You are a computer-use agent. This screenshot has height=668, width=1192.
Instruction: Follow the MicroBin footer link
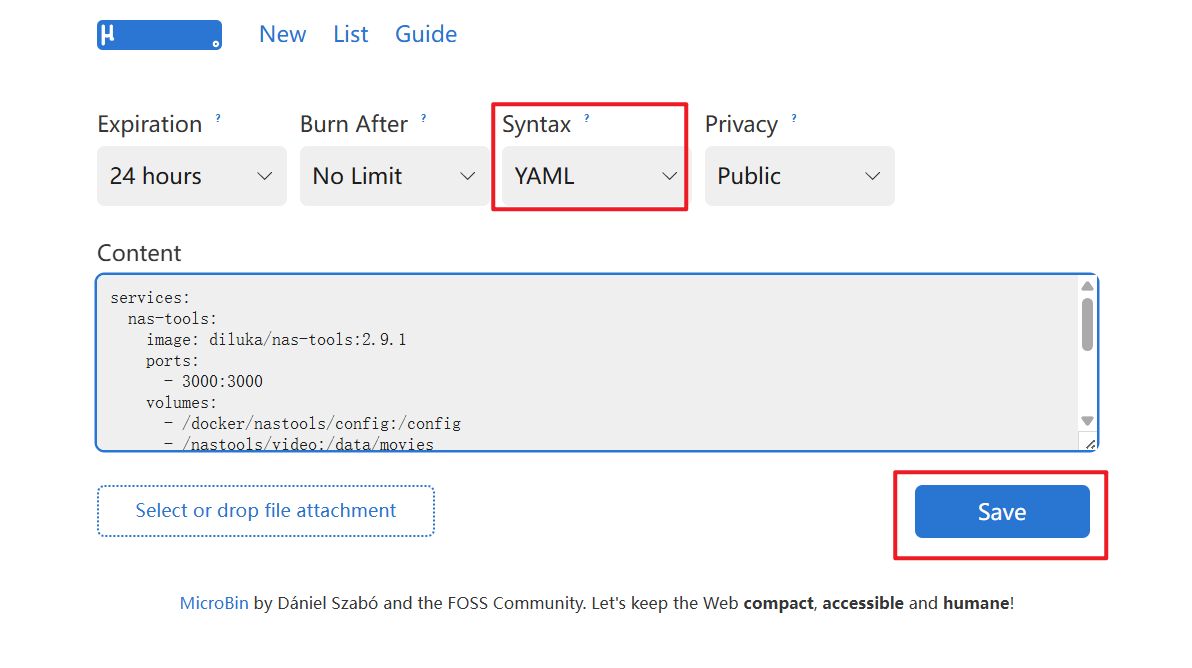click(214, 603)
